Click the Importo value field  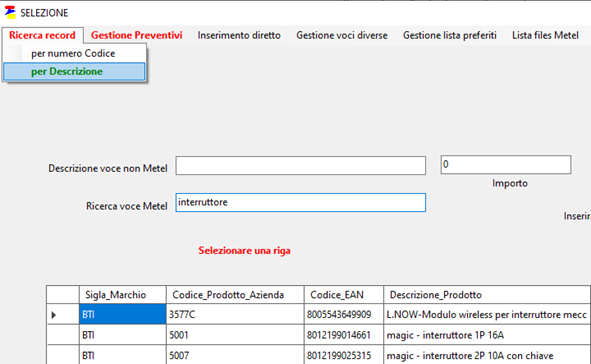point(505,165)
